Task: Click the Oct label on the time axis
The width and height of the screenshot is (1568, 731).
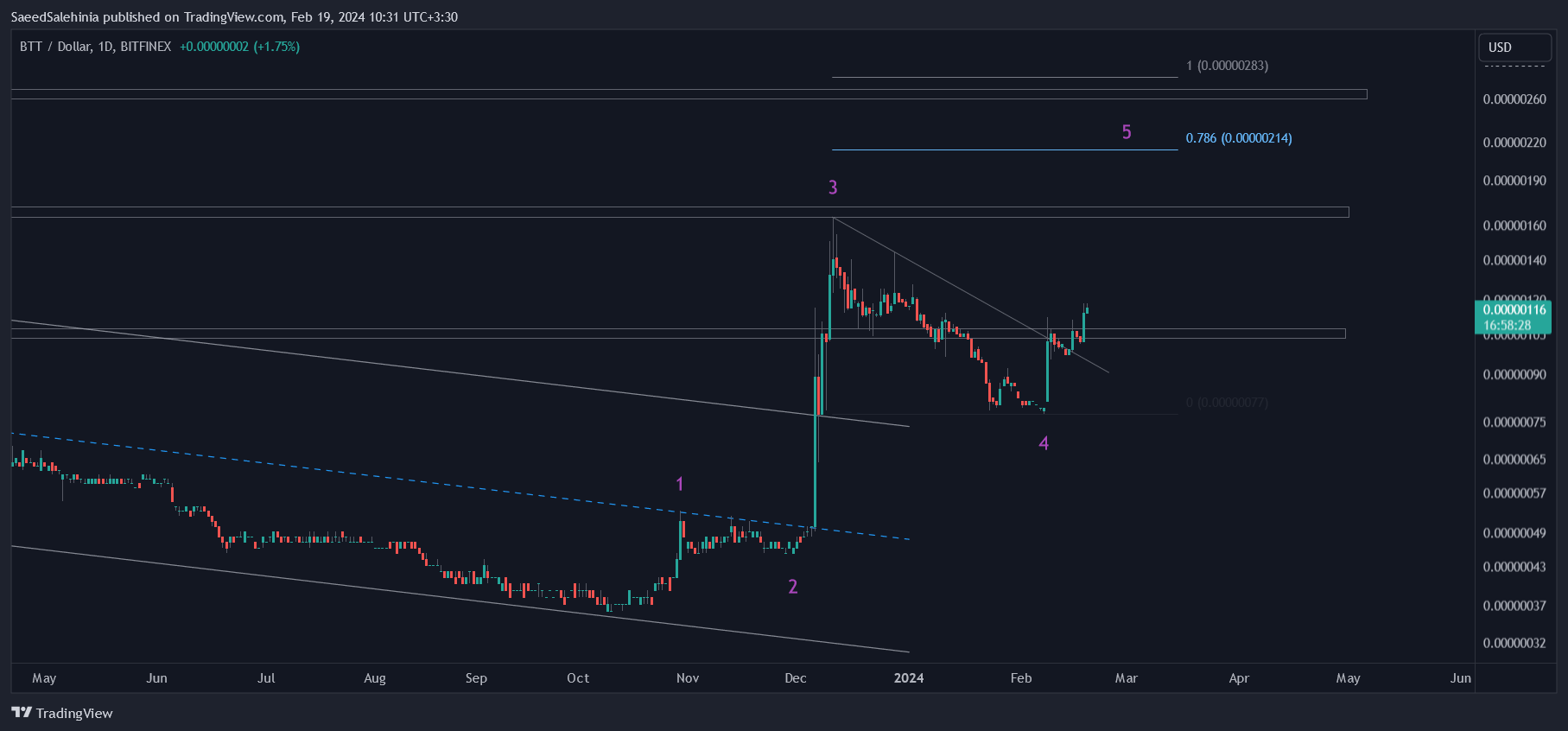Action: [578, 678]
